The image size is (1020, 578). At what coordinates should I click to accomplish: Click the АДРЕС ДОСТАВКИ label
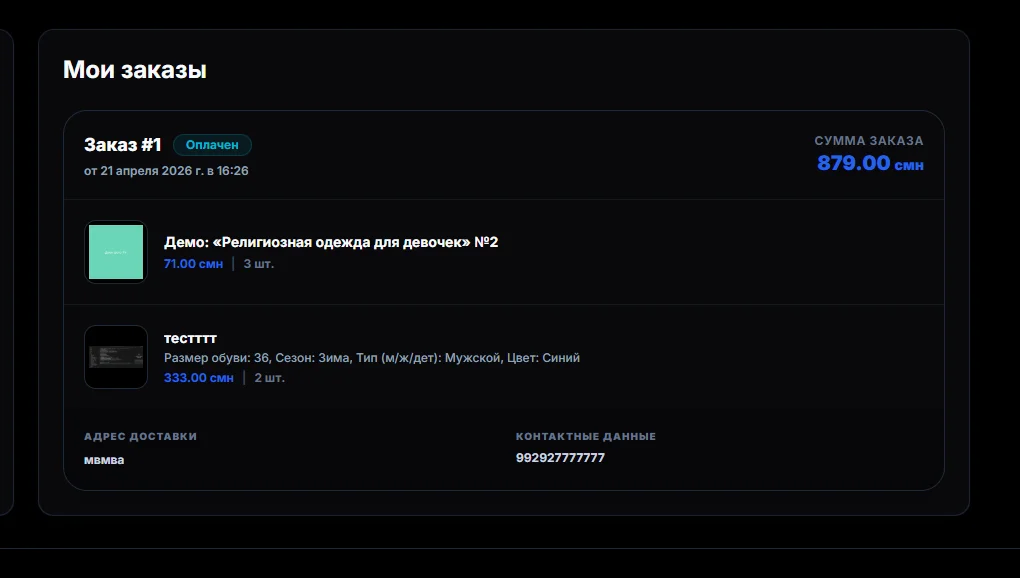pyautogui.click(x=141, y=436)
